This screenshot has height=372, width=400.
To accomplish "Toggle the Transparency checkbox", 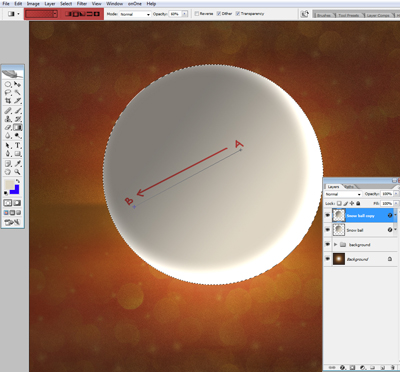I will coord(238,14).
